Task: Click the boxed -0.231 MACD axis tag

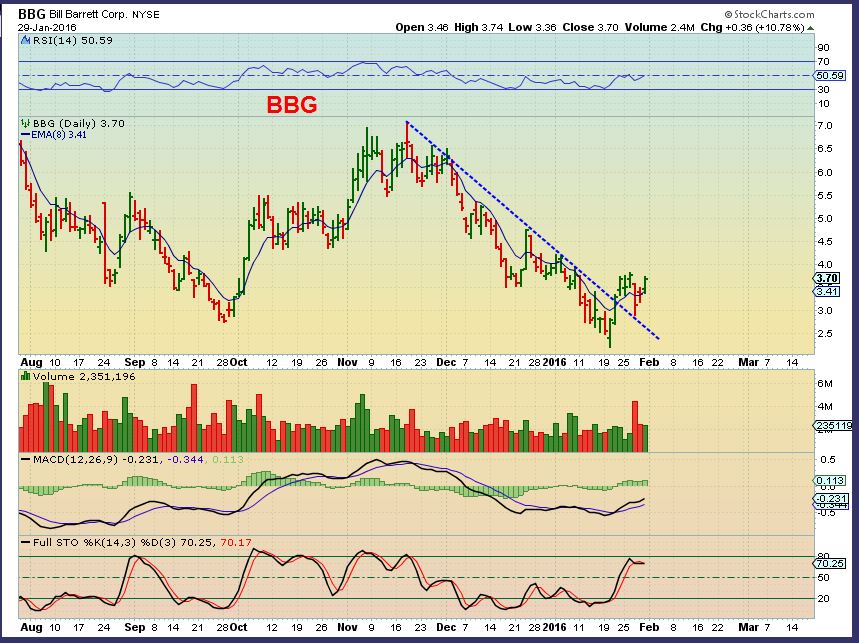Action: click(832, 498)
